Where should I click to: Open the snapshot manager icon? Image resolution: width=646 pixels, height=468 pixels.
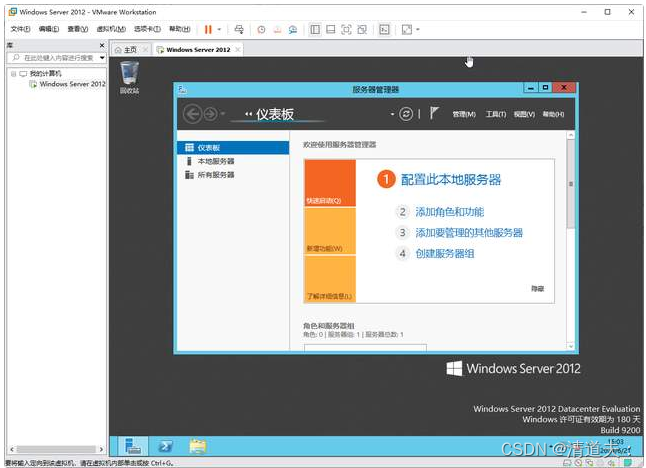(293, 30)
